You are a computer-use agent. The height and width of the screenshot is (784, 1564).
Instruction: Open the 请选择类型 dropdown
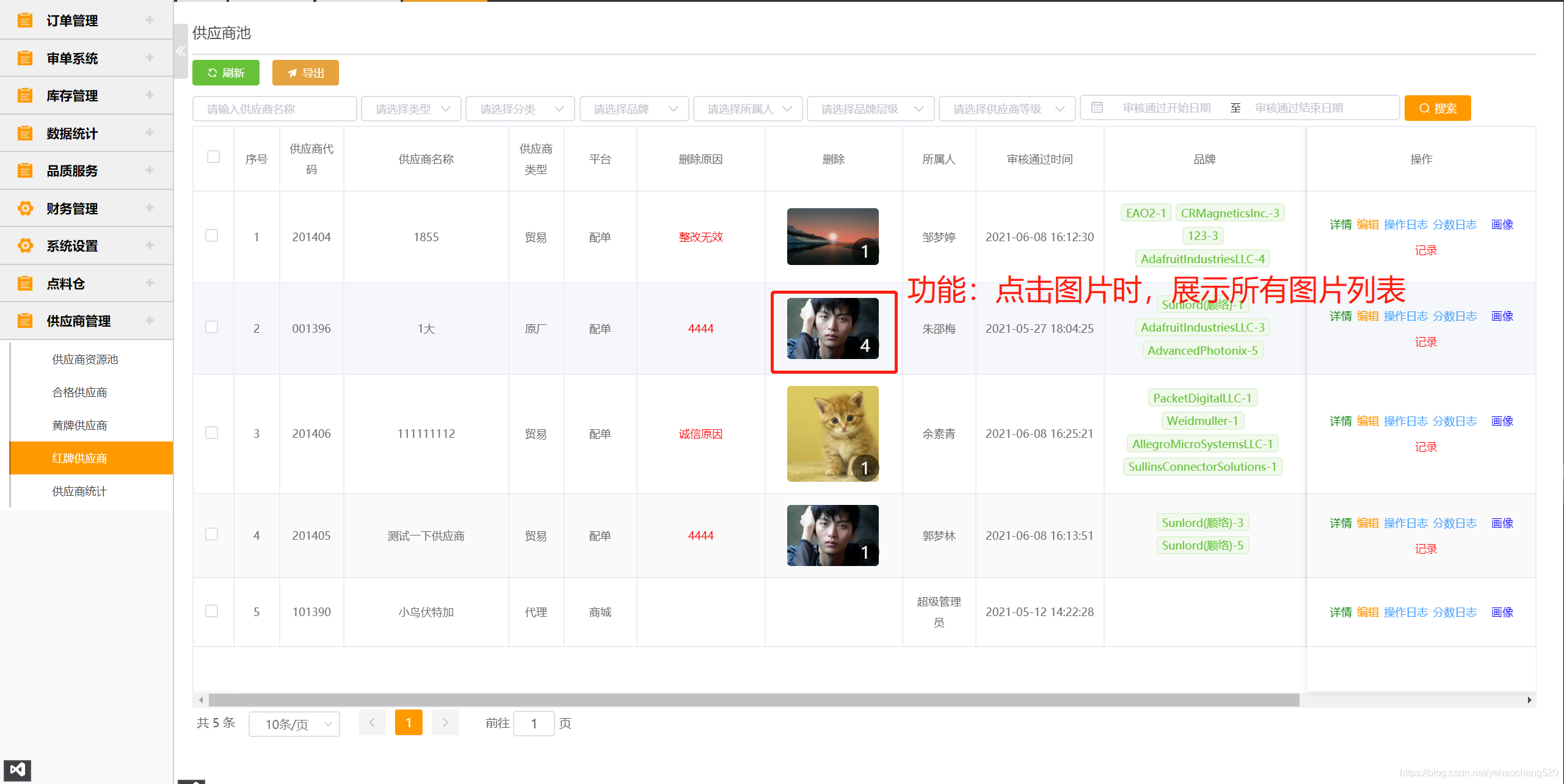pyautogui.click(x=411, y=109)
